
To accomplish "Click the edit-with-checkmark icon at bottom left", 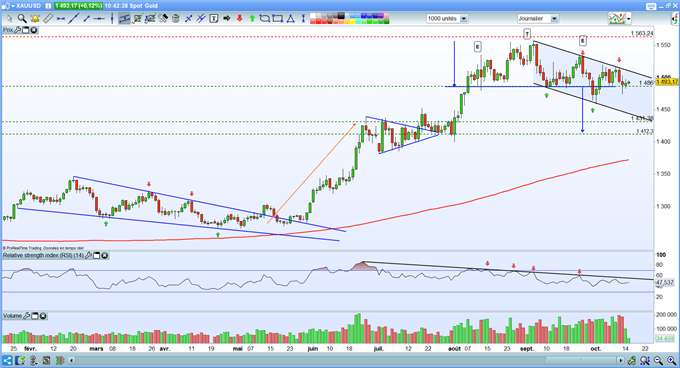I will pyautogui.click(x=20, y=360).
